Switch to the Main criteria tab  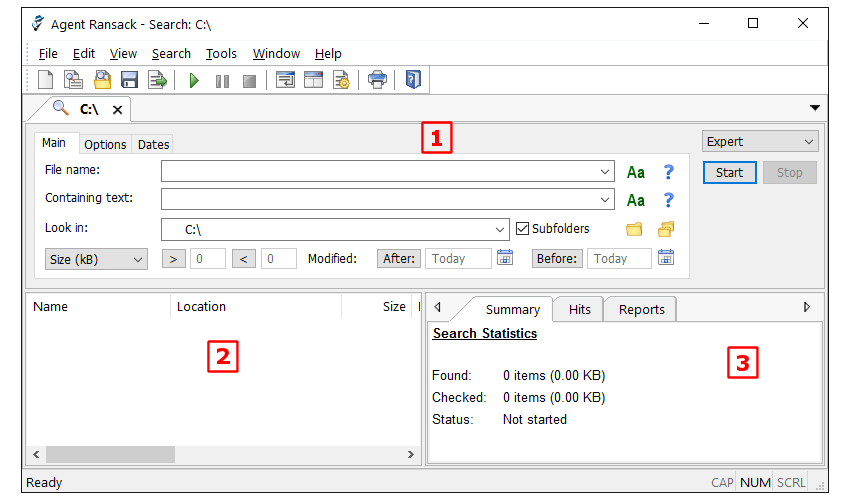click(54, 143)
